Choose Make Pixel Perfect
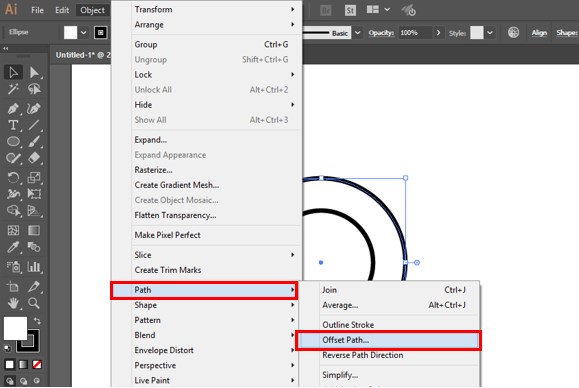Image resolution: width=579 pixels, height=388 pixels. tap(216, 235)
